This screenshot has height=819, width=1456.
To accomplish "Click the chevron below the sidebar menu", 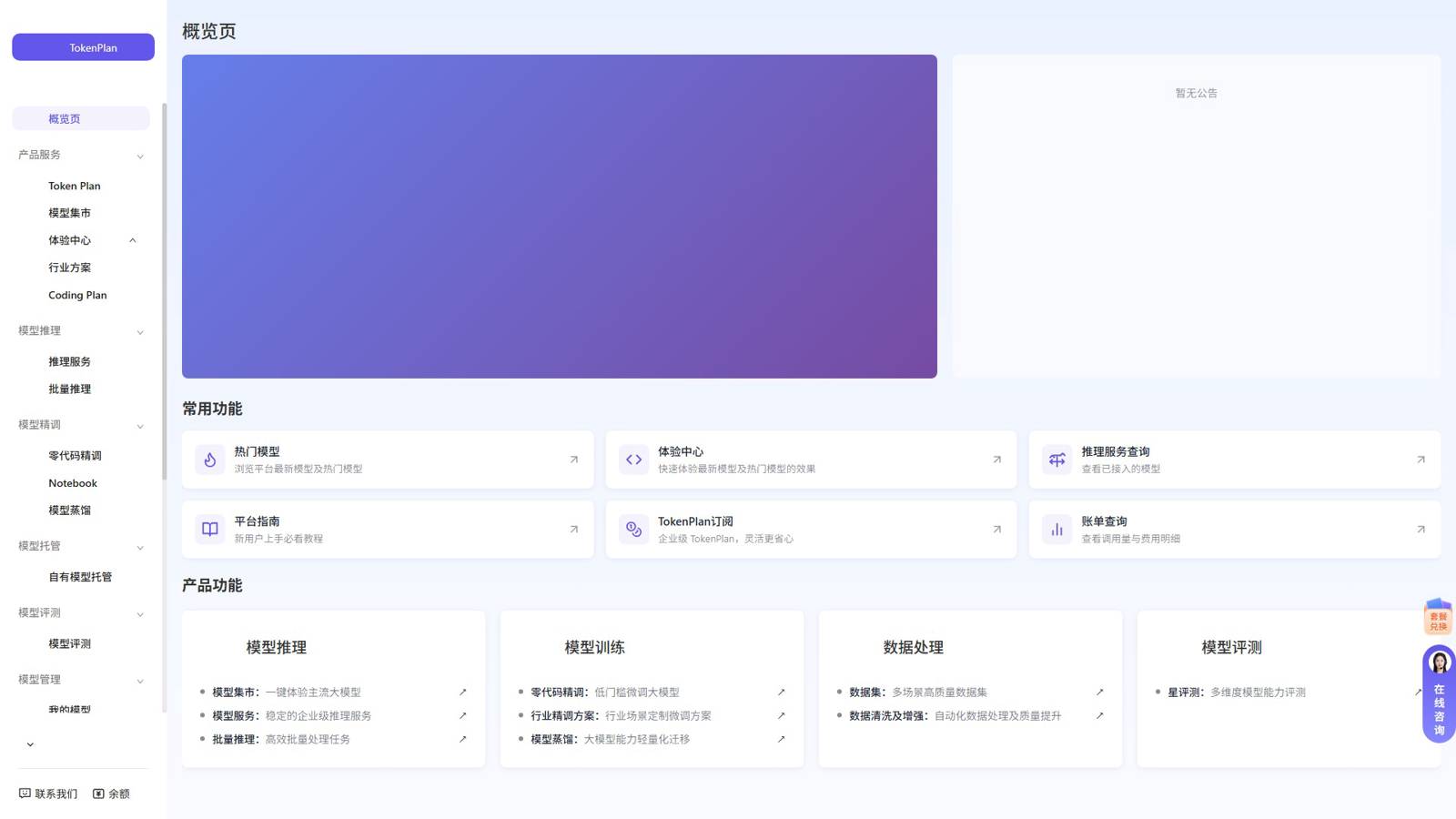I will pyautogui.click(x=30, y=744).
